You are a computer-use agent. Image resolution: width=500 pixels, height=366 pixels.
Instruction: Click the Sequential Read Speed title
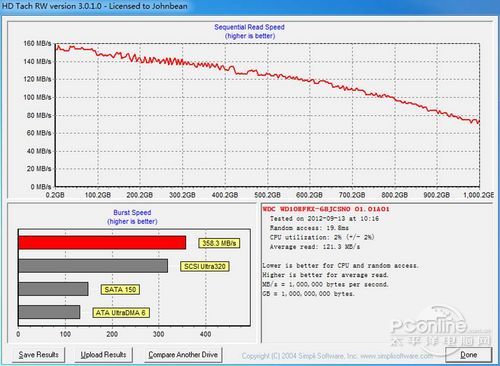(249, 27)
